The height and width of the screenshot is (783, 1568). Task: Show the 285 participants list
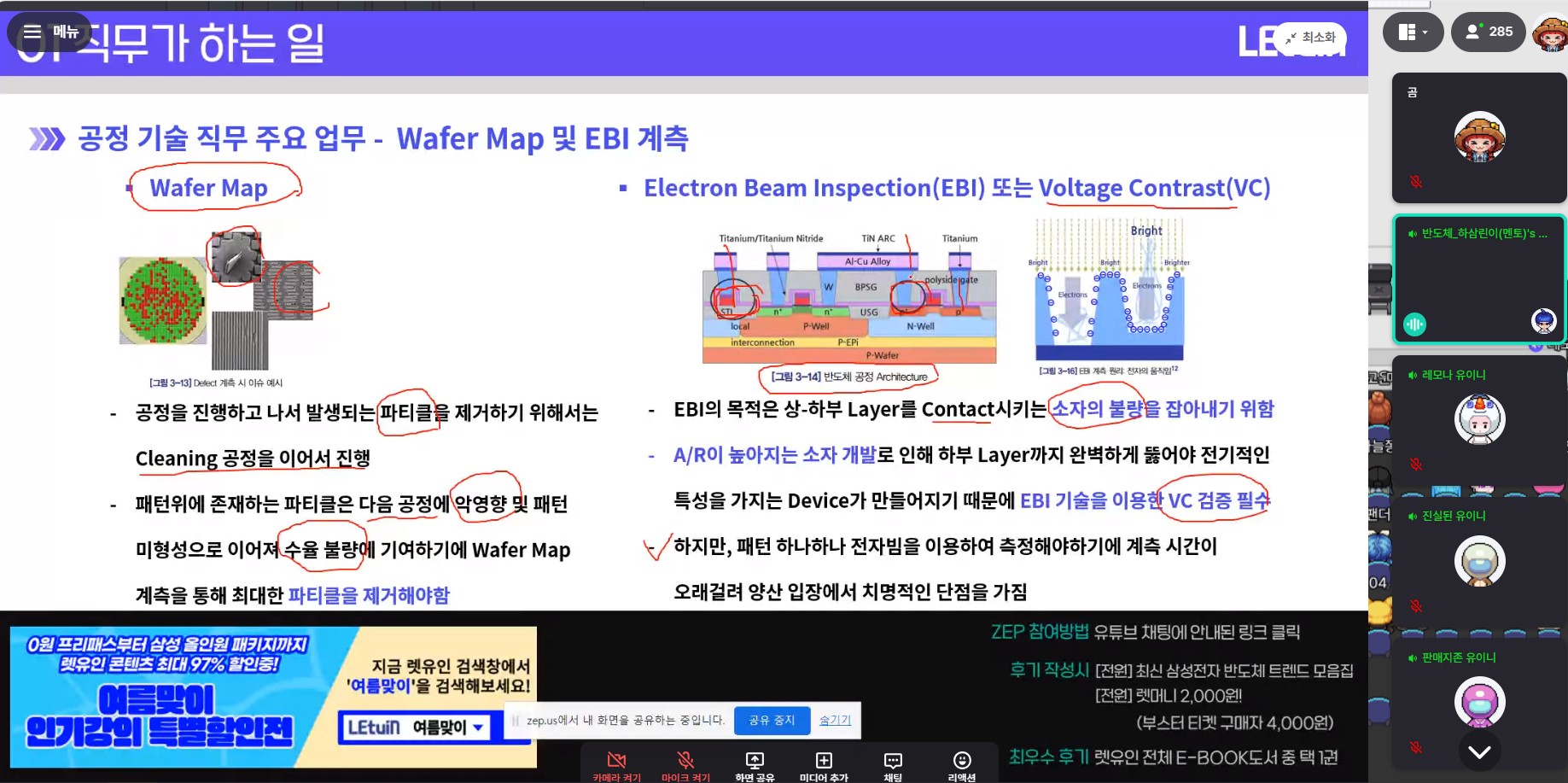point(1489,32)
